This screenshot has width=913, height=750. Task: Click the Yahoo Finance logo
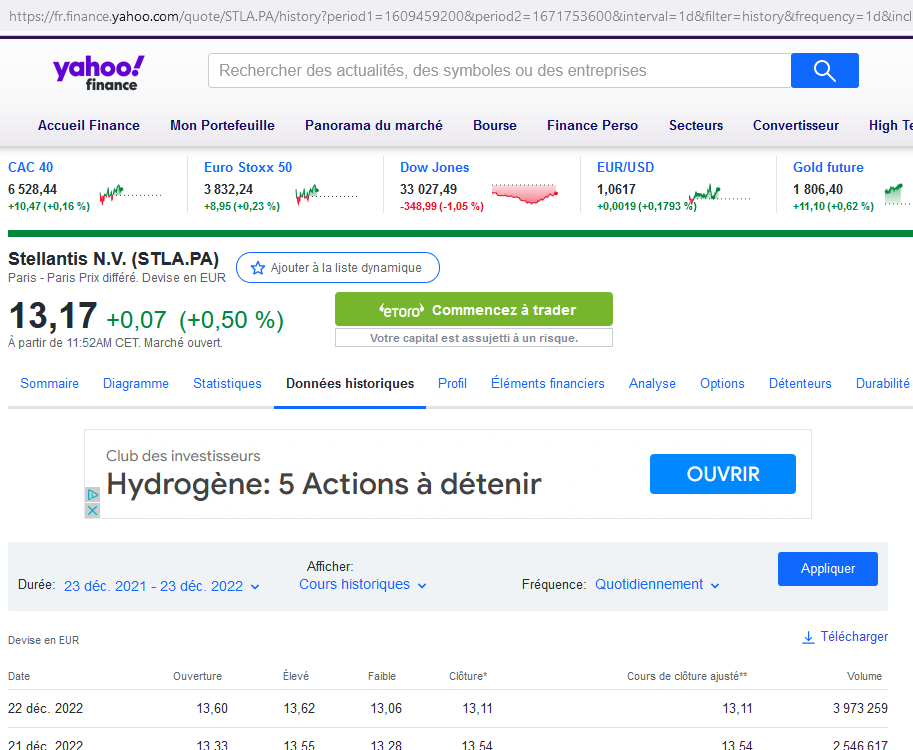(98, 73)
